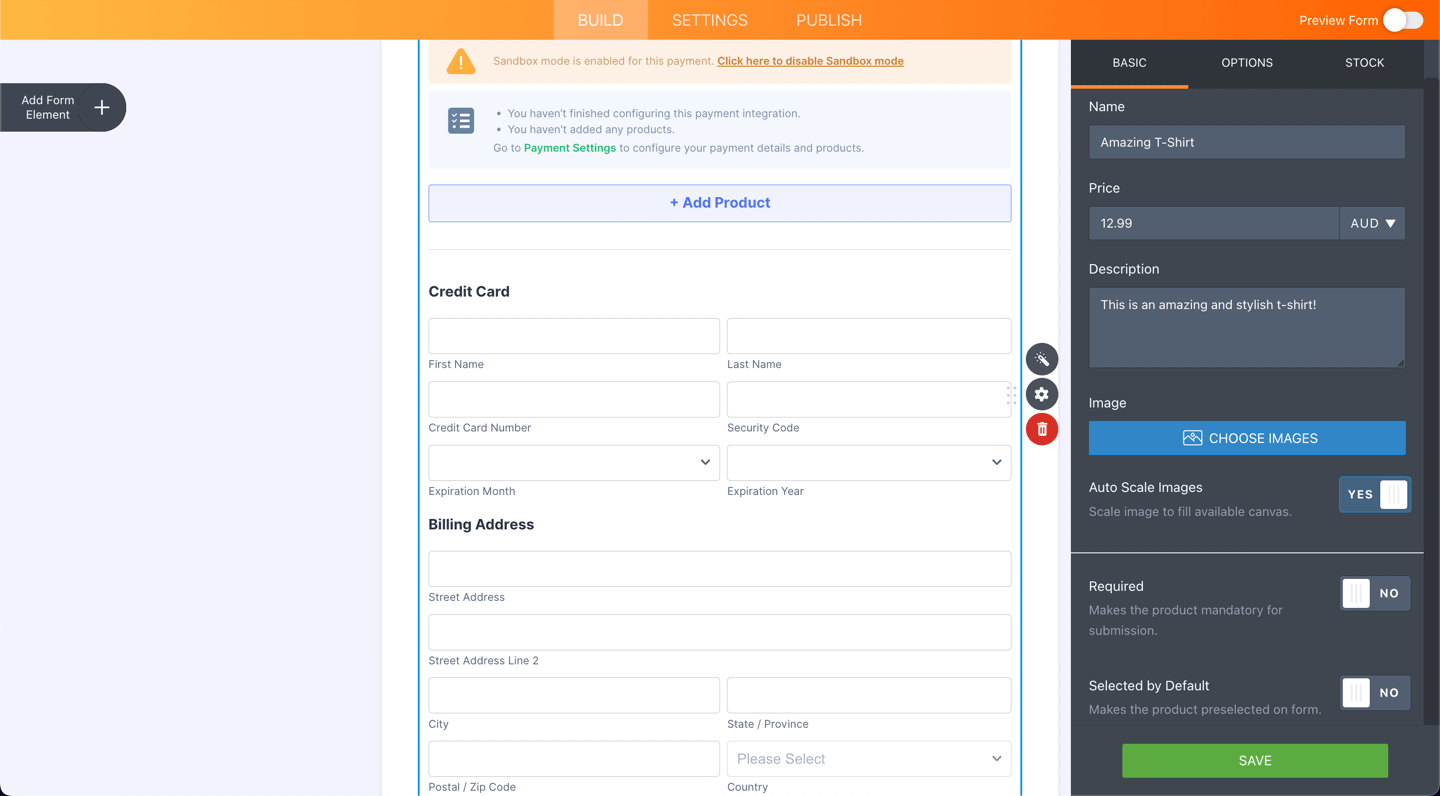Click the green SAVE button
Screen dimensions: 1440x796
pyautogui.click(x=1255, y=761)
